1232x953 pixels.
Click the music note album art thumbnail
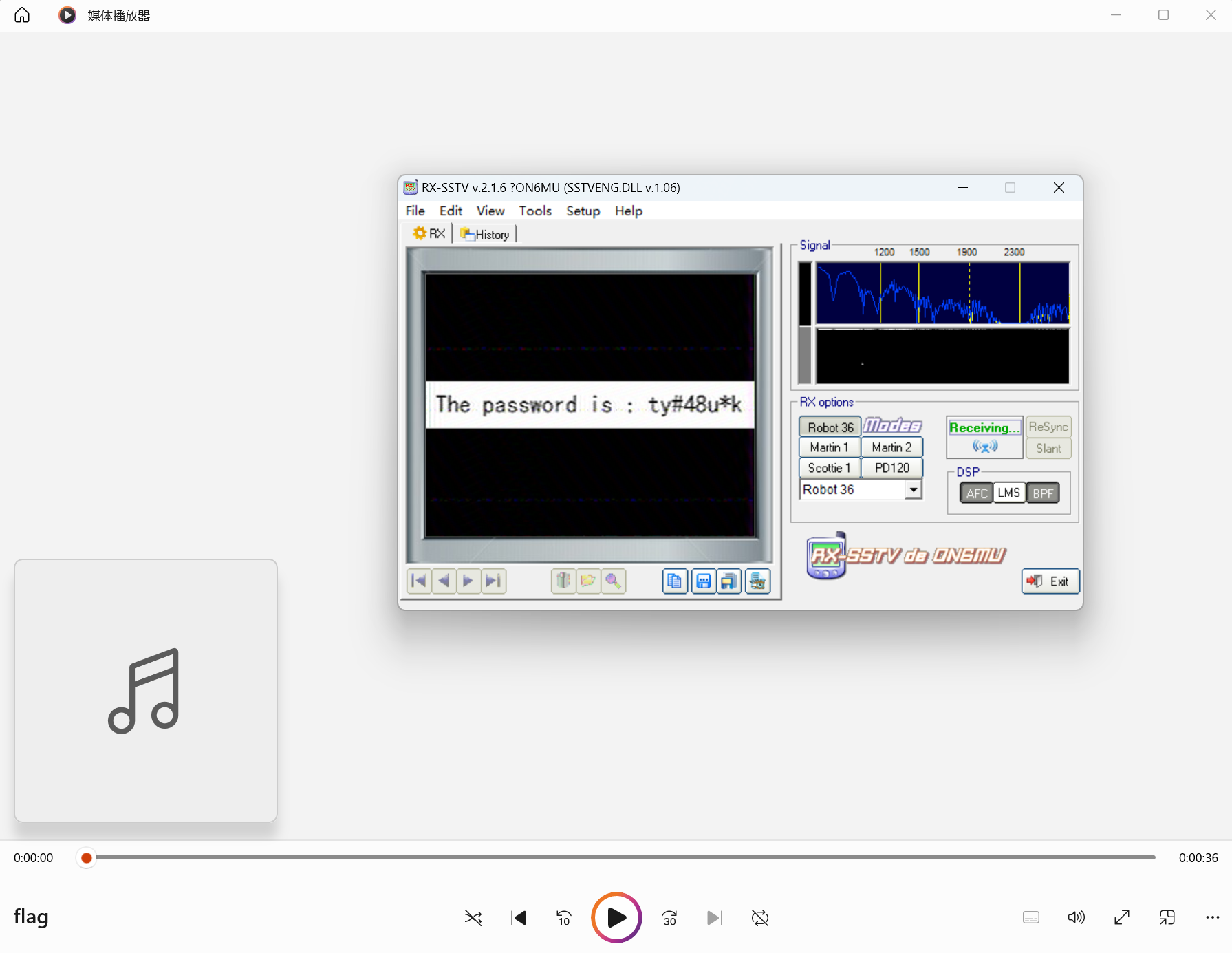[x=146, y=690]
